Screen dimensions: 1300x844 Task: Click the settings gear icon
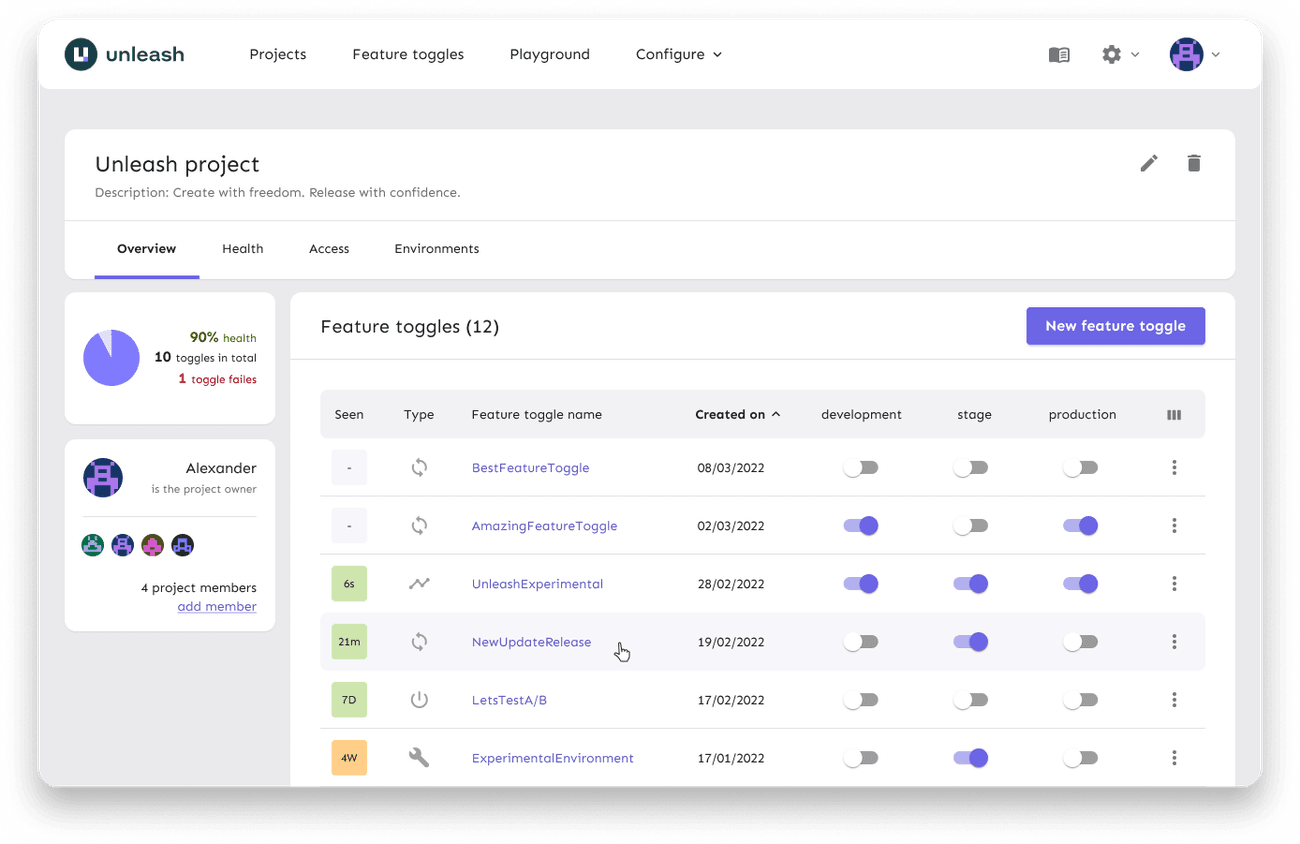pyautogui.click(x=1111, y=54)
